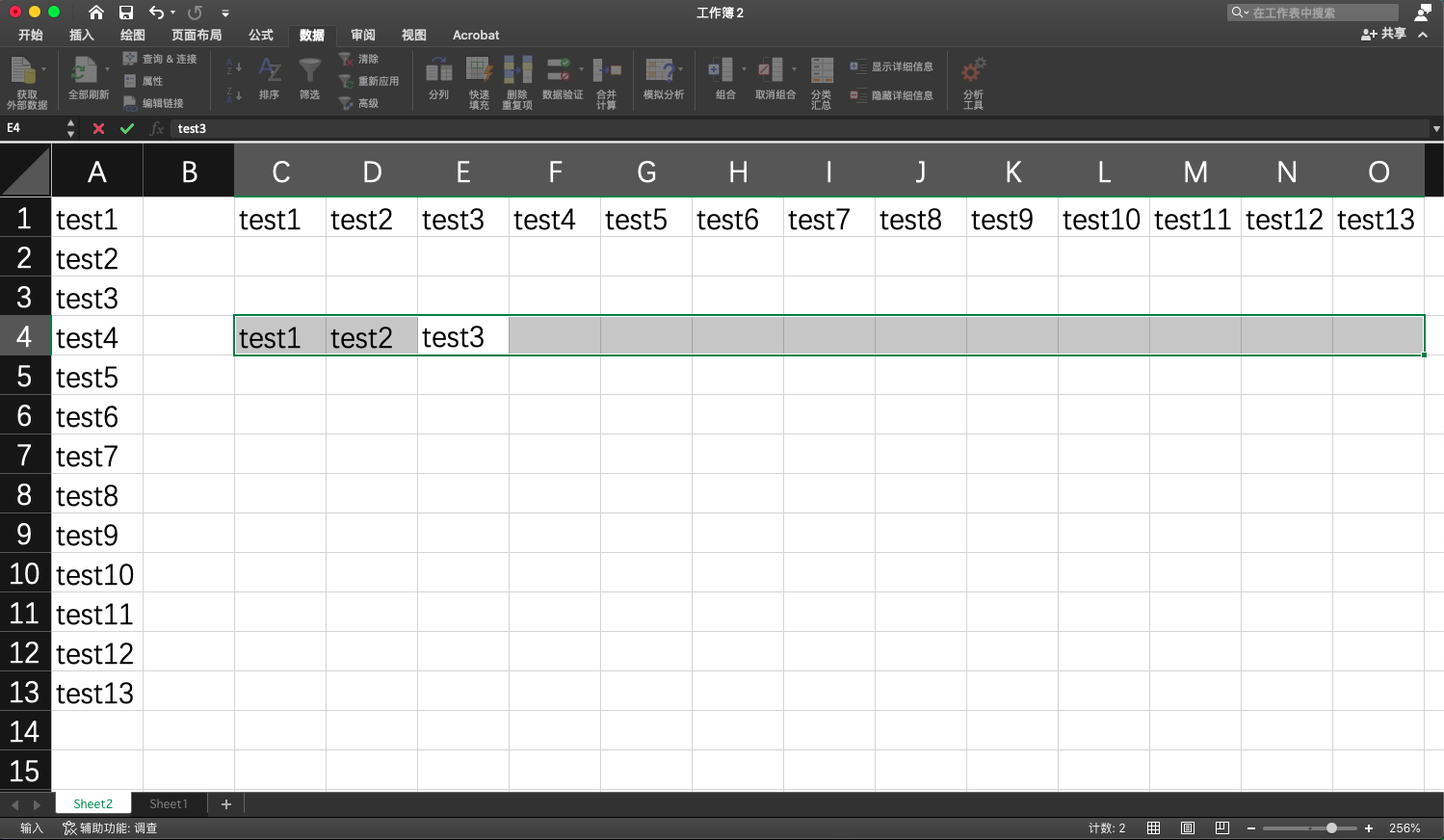This screenshot has width=1444, height=840.
Task: Click 隐藏详细信息 to hide detail
Action: pos(892,95)
